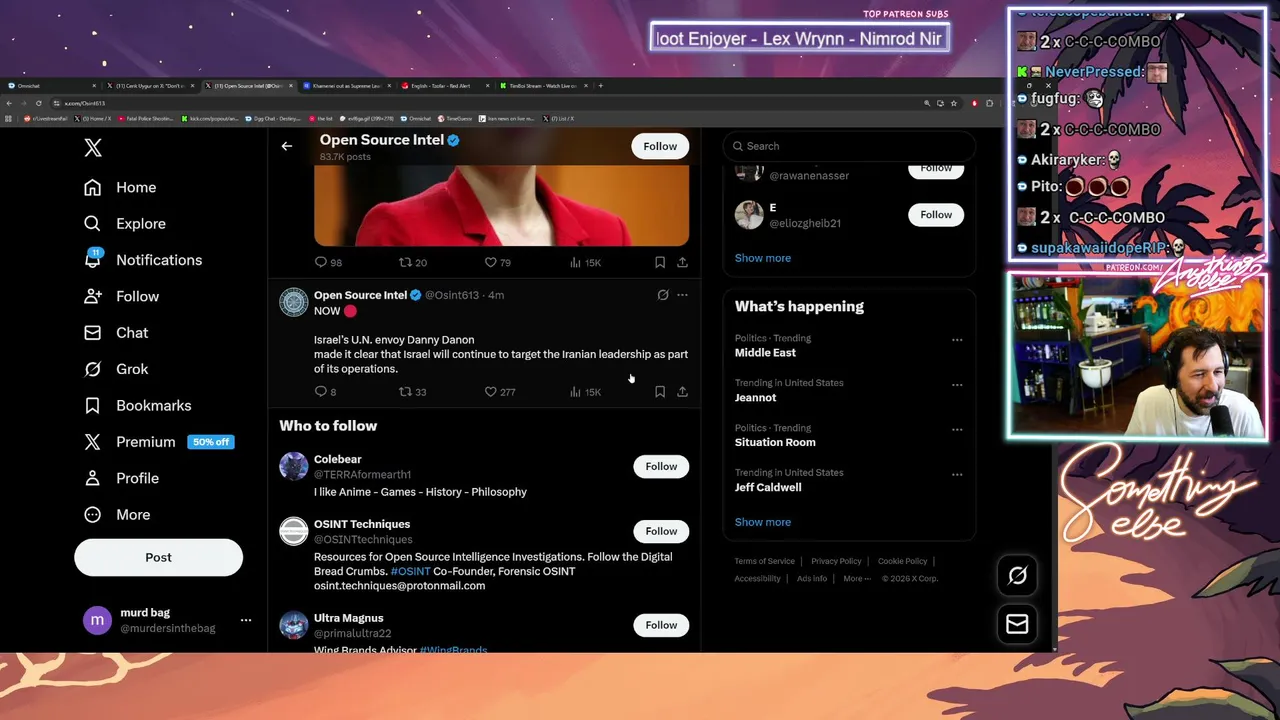Follow OSINT Techniques
This screenshot has width=1280, height=720.
point(661,531)
